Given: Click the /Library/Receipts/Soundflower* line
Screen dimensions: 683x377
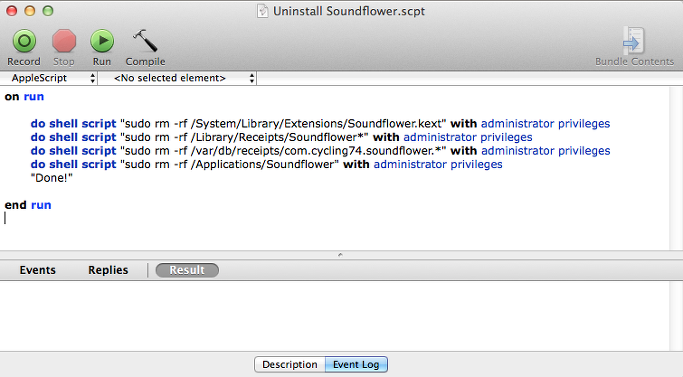Looking at the screenshot, I should pos(281,137).
